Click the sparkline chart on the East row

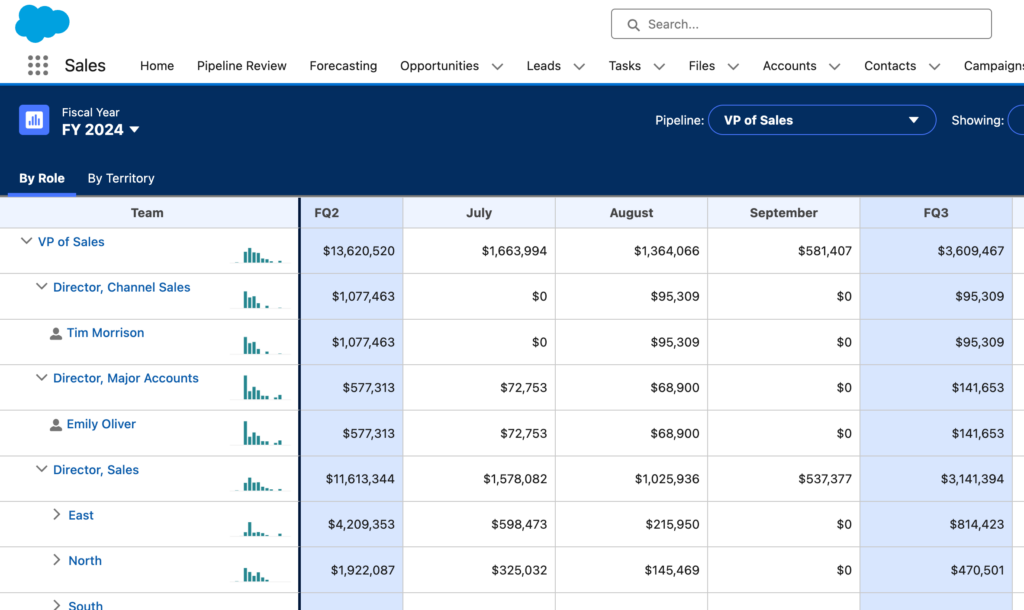(x=258, y=528)
